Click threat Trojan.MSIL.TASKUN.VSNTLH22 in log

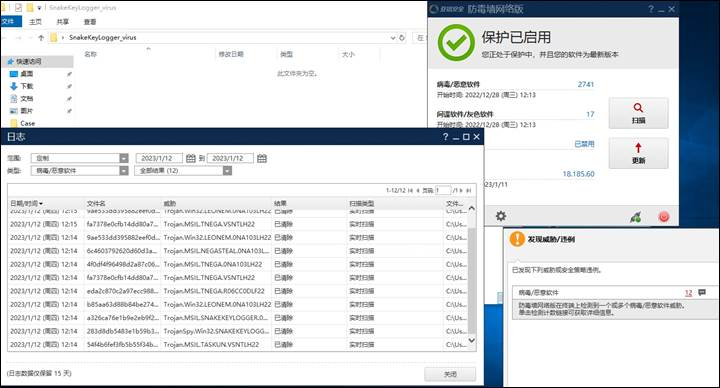pyautogui.click(x=211, y=344)
